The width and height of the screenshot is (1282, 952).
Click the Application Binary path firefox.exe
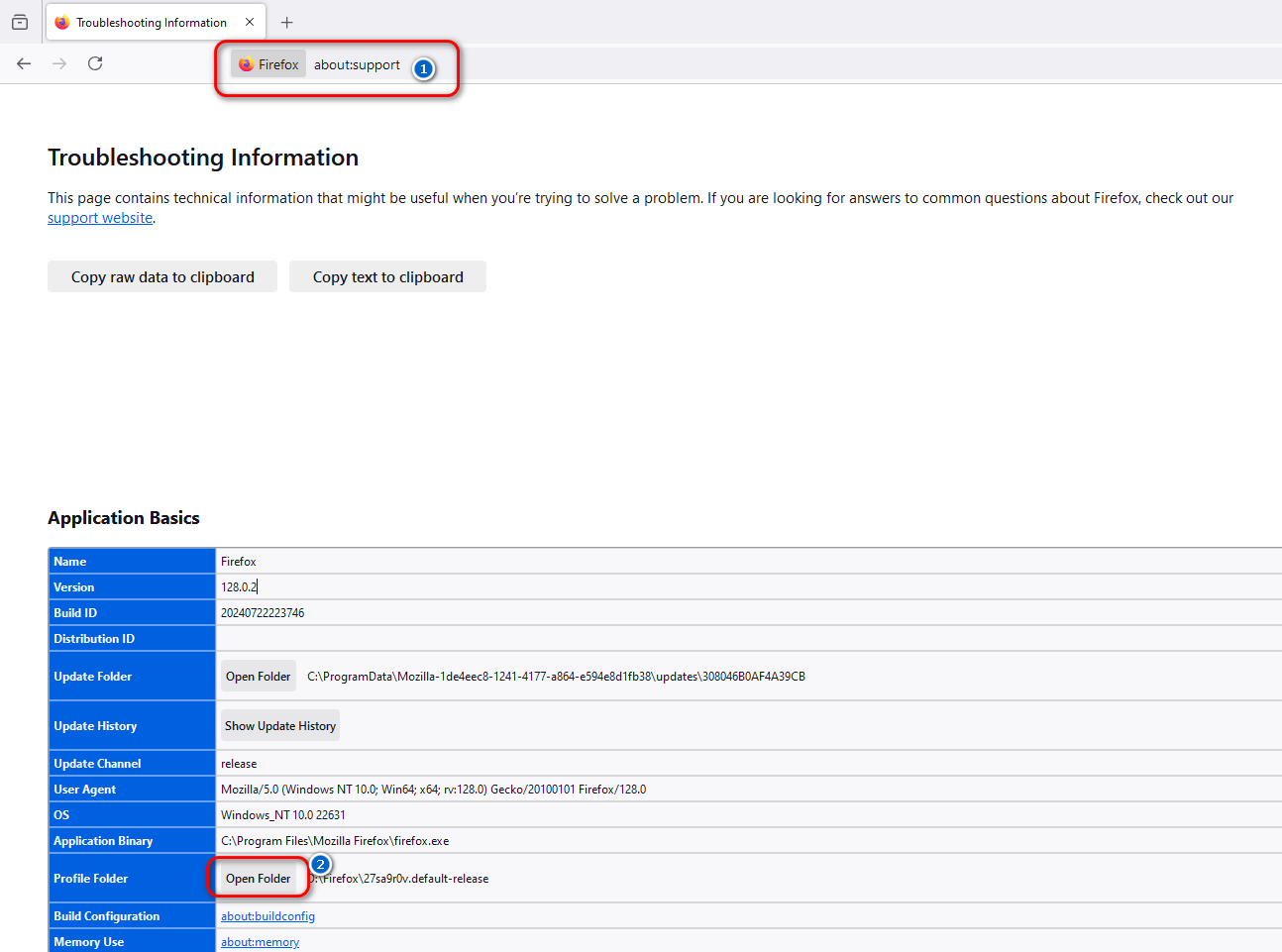click(335, 841)
